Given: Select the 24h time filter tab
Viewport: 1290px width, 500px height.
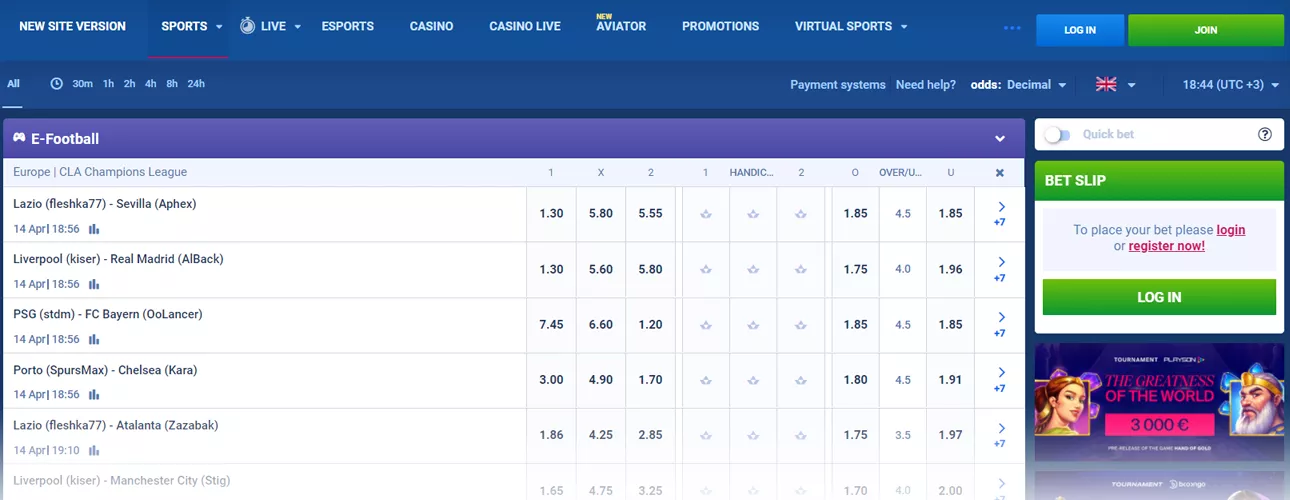Looking at the screenshot, I should pos(196,84).
